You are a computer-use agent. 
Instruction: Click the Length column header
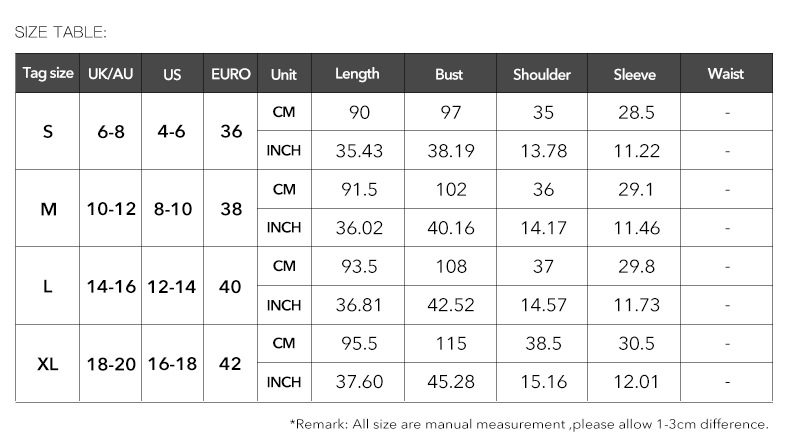click(357, 74)
